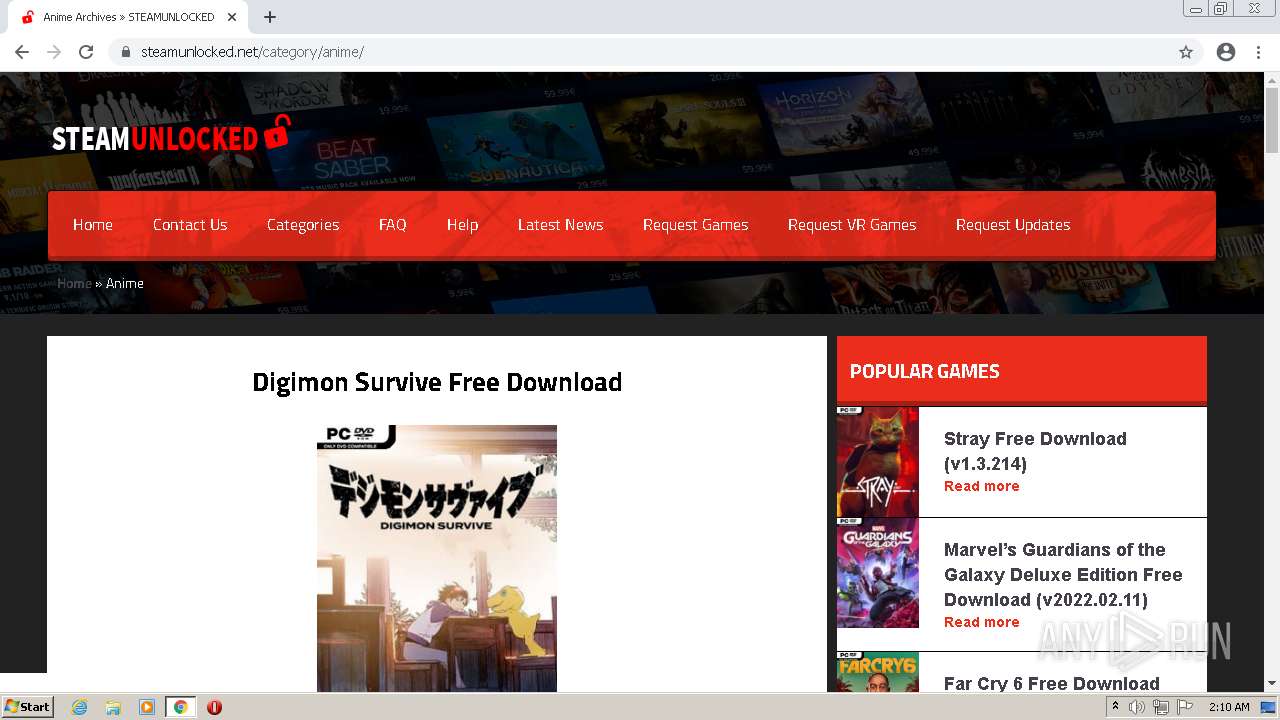1280x720 pixels.
Task: Open Stray Free Download (v1.3.214) link
Action: click(1035, 451)
